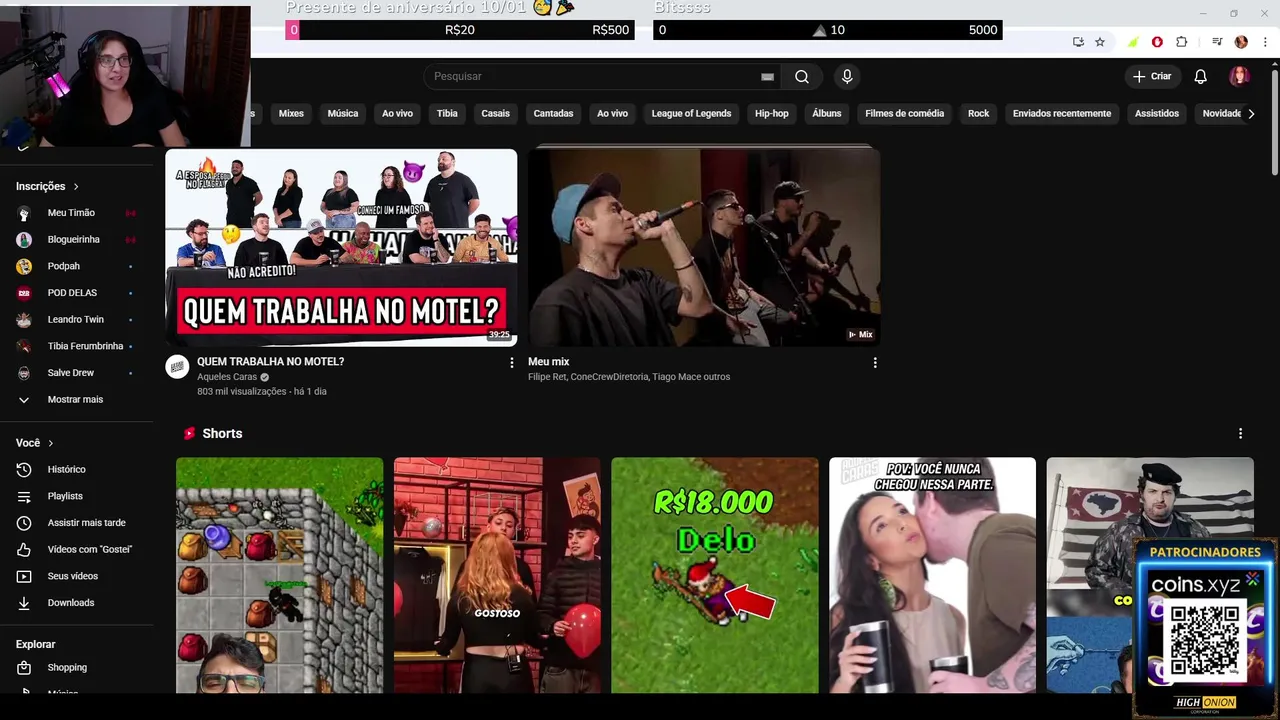Open the Meu Timão channel avatar

pyautogui.click(x=24, y=213)
